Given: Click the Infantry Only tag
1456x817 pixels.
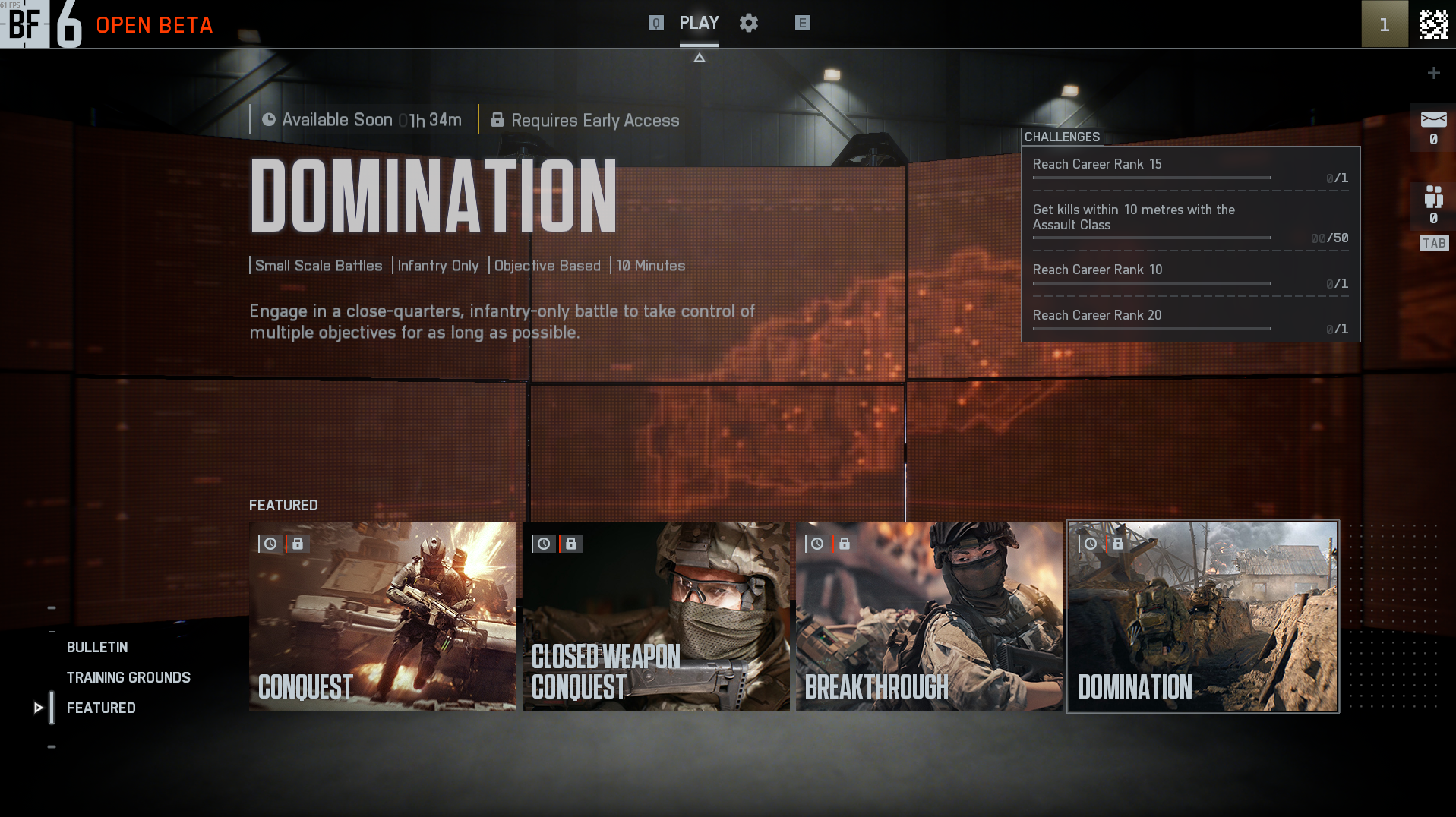Looking at the screenshot, I should click(438, 266).
